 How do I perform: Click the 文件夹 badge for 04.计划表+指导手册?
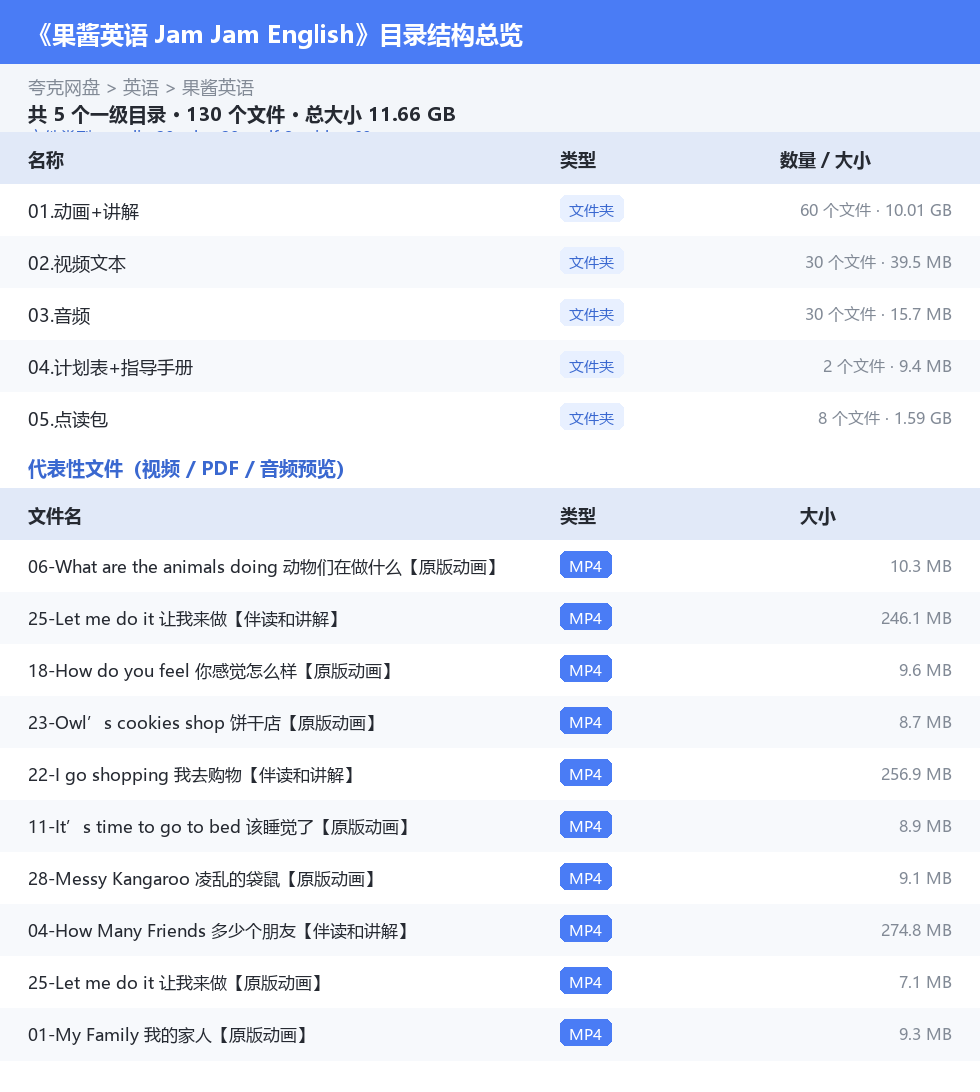point(591,366)
